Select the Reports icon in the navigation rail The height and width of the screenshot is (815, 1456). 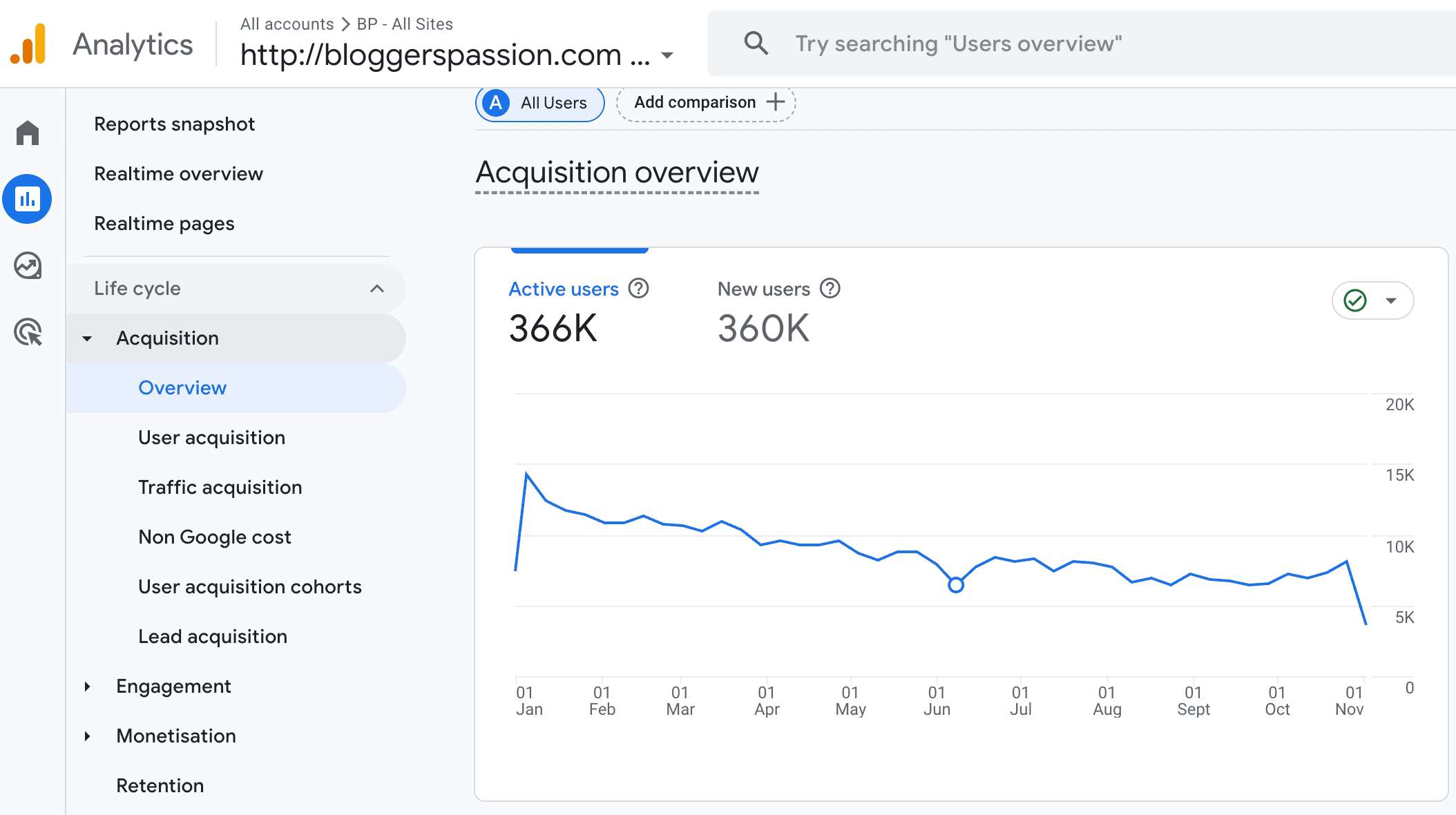(x=28, y=199)
